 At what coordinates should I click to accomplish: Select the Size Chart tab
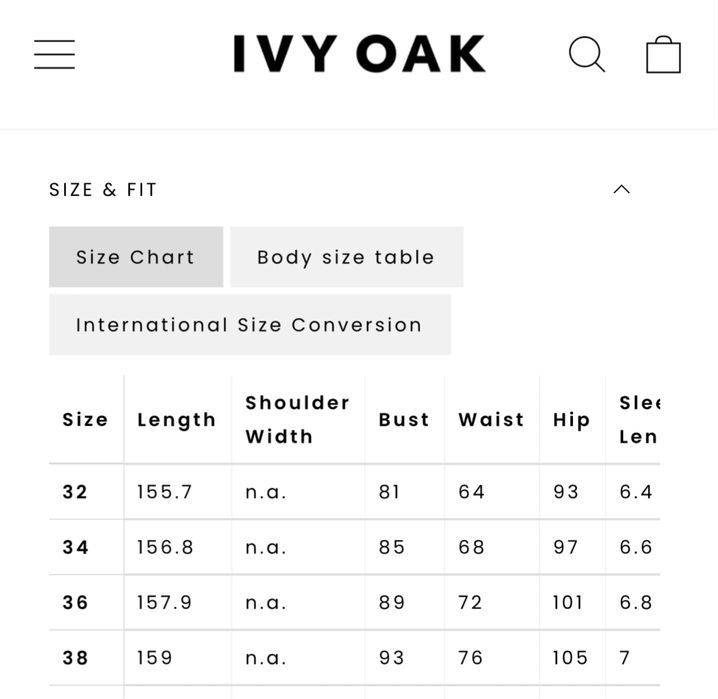tap(136, 257)
